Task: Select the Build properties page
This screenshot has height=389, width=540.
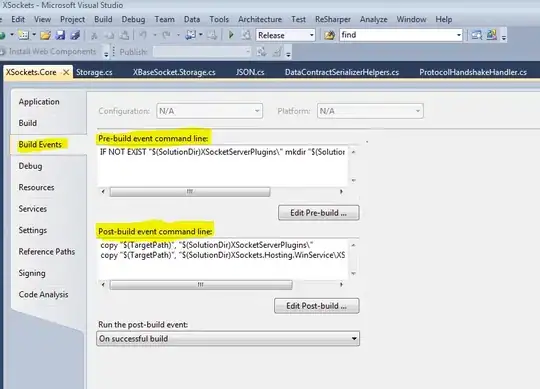Action: coord(28,123)
